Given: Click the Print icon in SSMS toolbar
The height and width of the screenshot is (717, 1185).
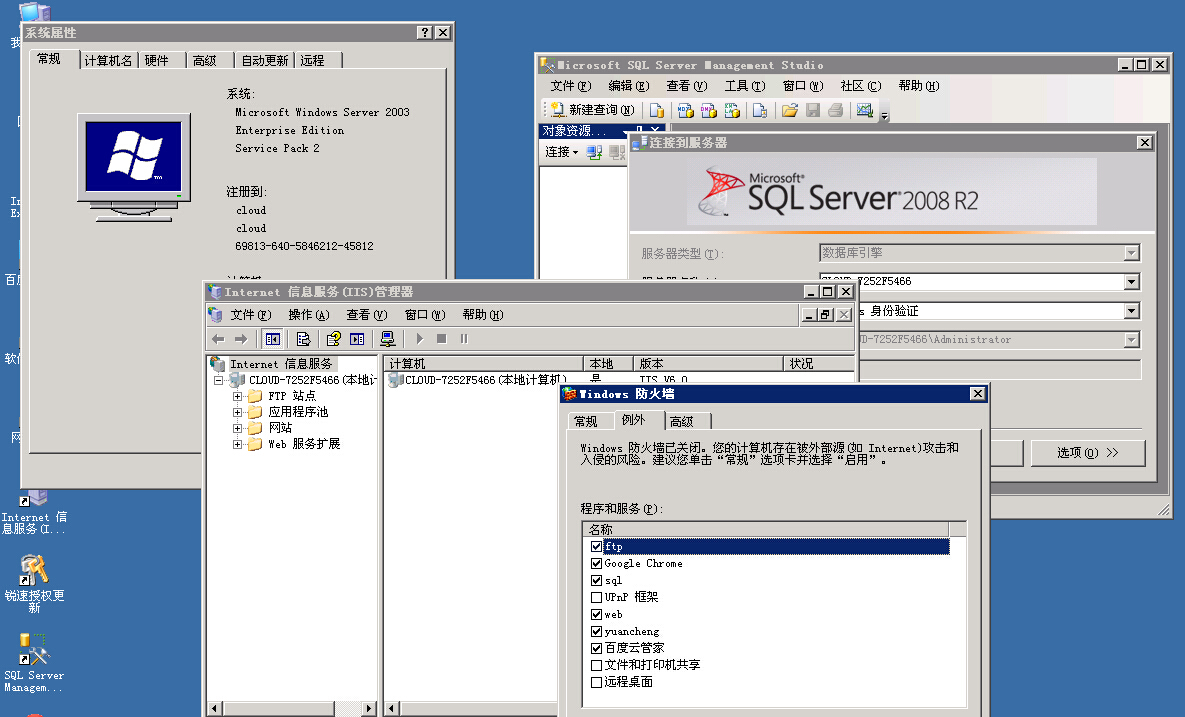Looking at the screenshot, I should [836, 110].
